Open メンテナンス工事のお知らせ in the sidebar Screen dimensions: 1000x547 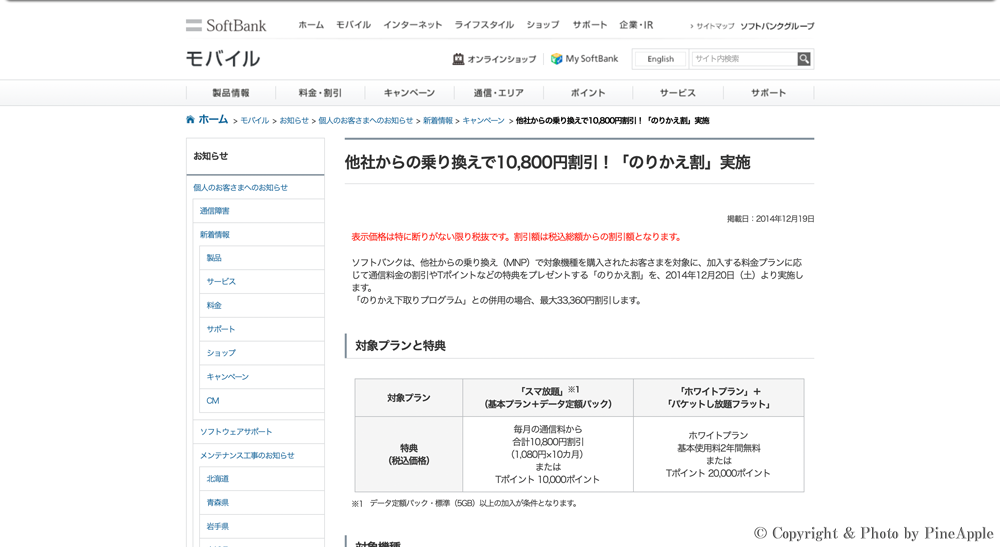[x=247, y=455]
